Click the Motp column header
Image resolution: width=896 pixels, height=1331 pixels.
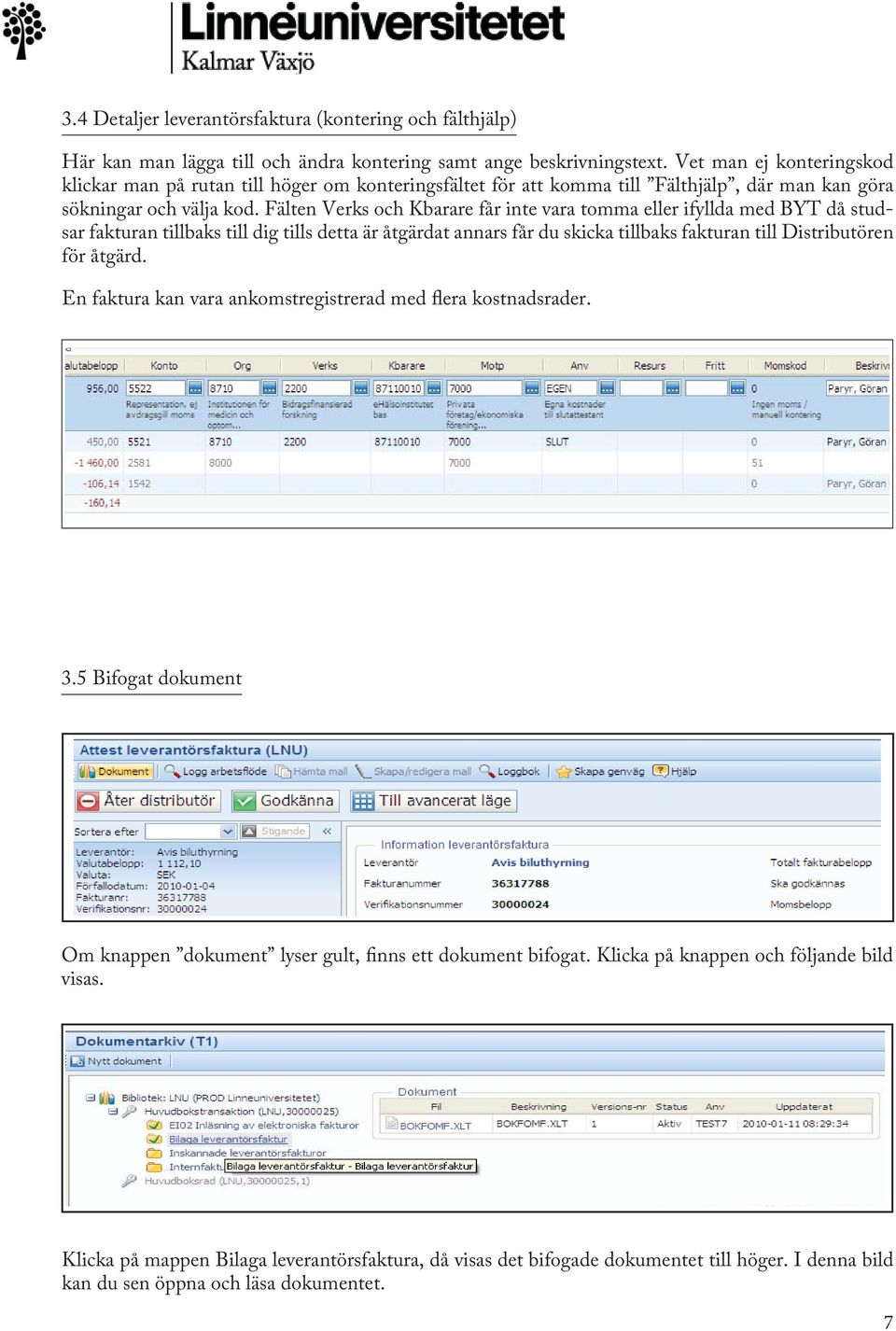(x=492, y=366)
